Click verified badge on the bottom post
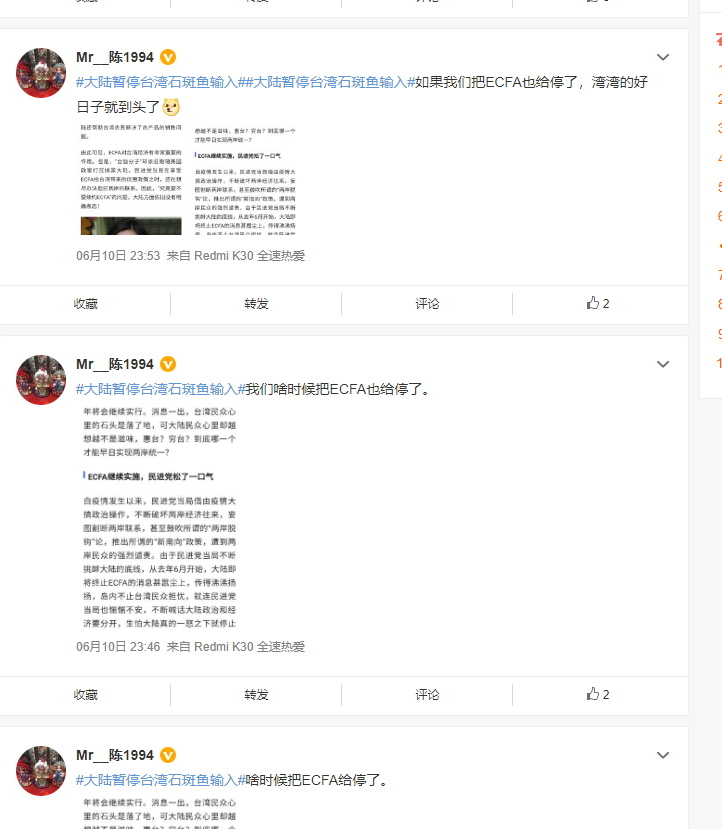This screenshot has width=722, height=829. coord(168,755)
